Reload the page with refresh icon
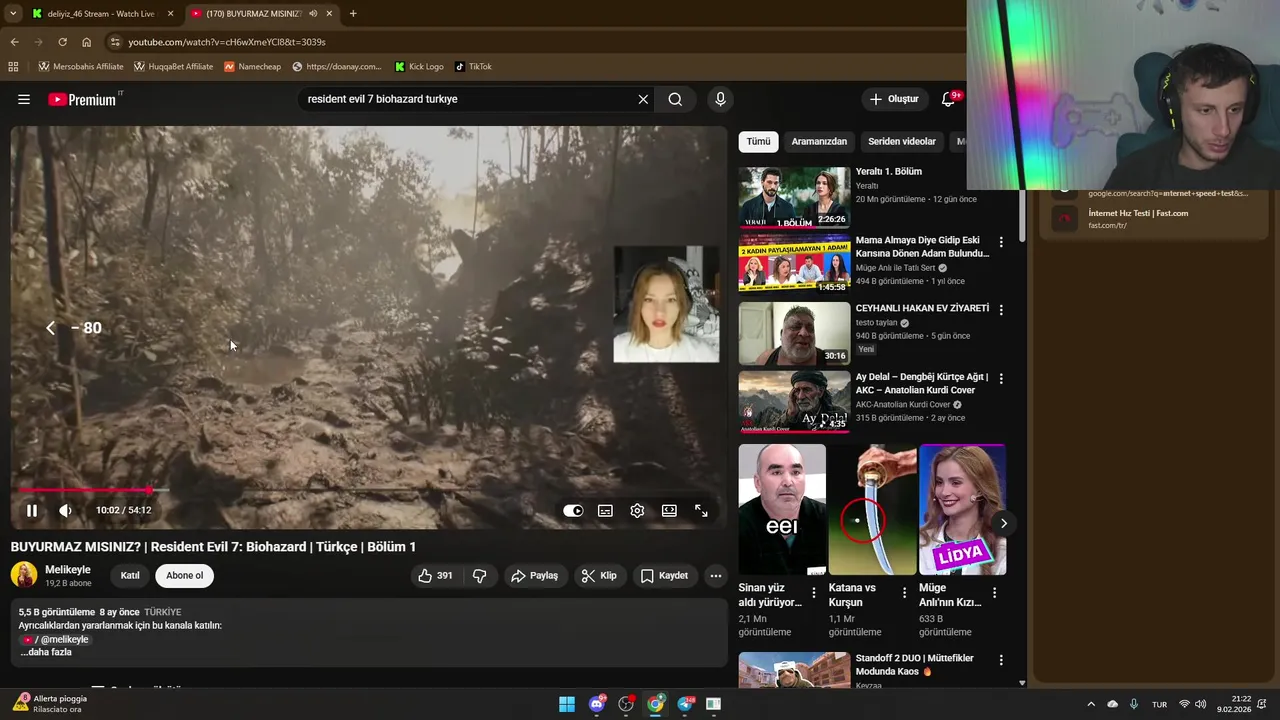 click(x=62, y=42)
